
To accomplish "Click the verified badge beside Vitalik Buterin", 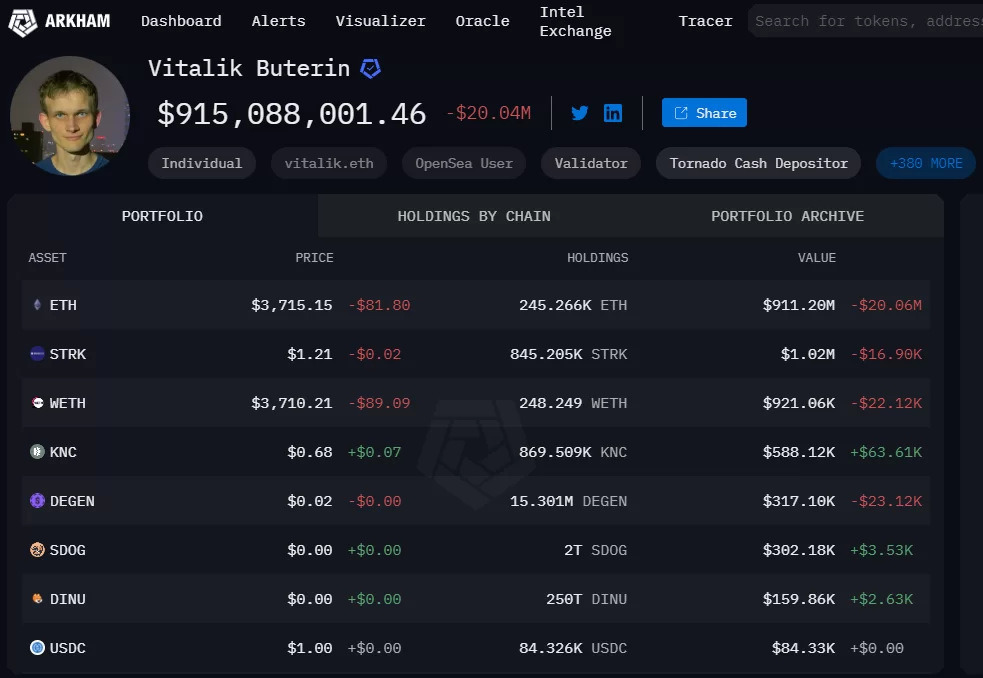I will click(371, 69).
